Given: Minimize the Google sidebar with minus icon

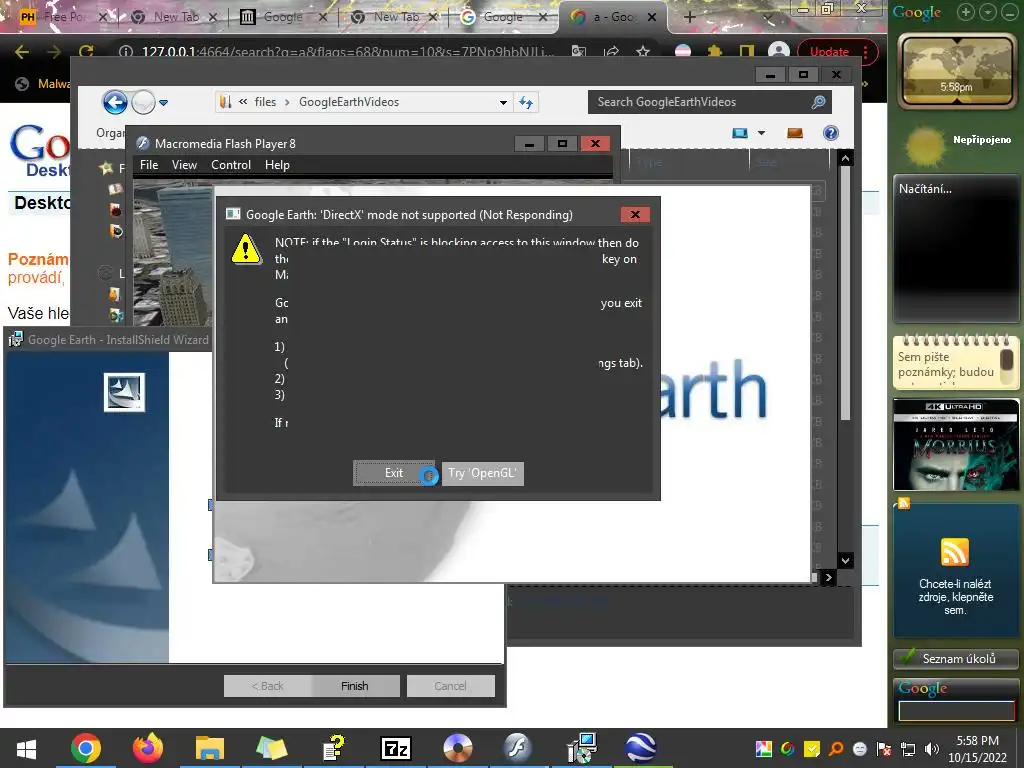Looking at the screenshot, I should tap(1009, 12).
